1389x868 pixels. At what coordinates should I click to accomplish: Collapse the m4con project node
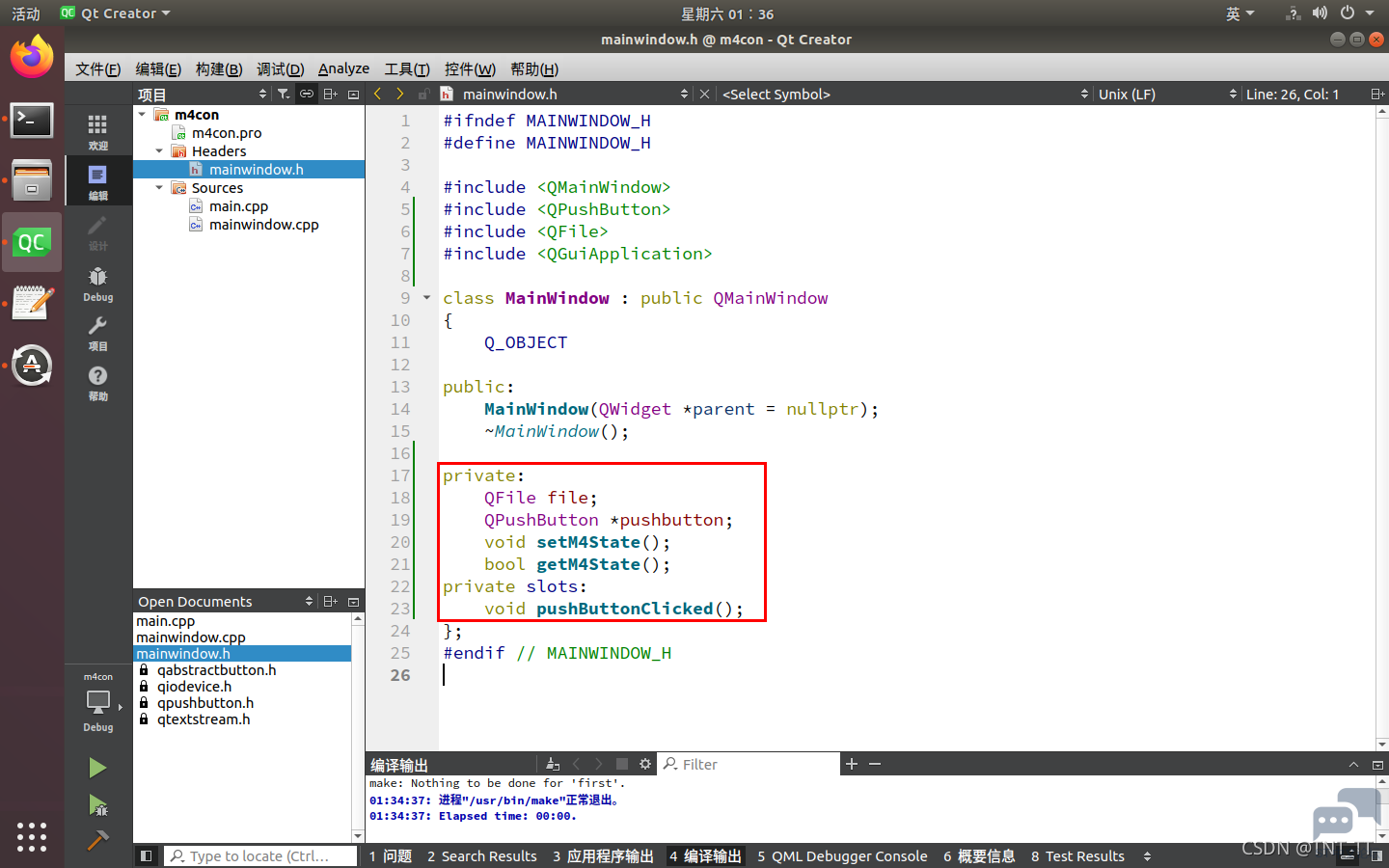[x=143, y=115]
